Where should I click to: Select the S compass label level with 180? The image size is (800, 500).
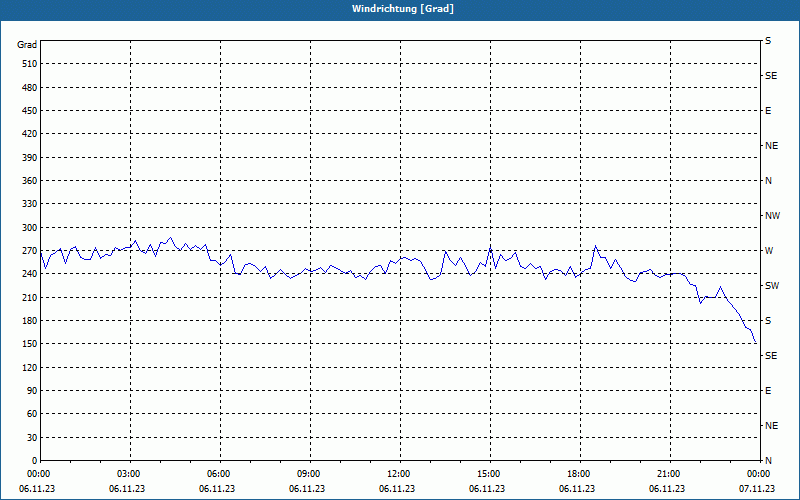coord(768,321)
